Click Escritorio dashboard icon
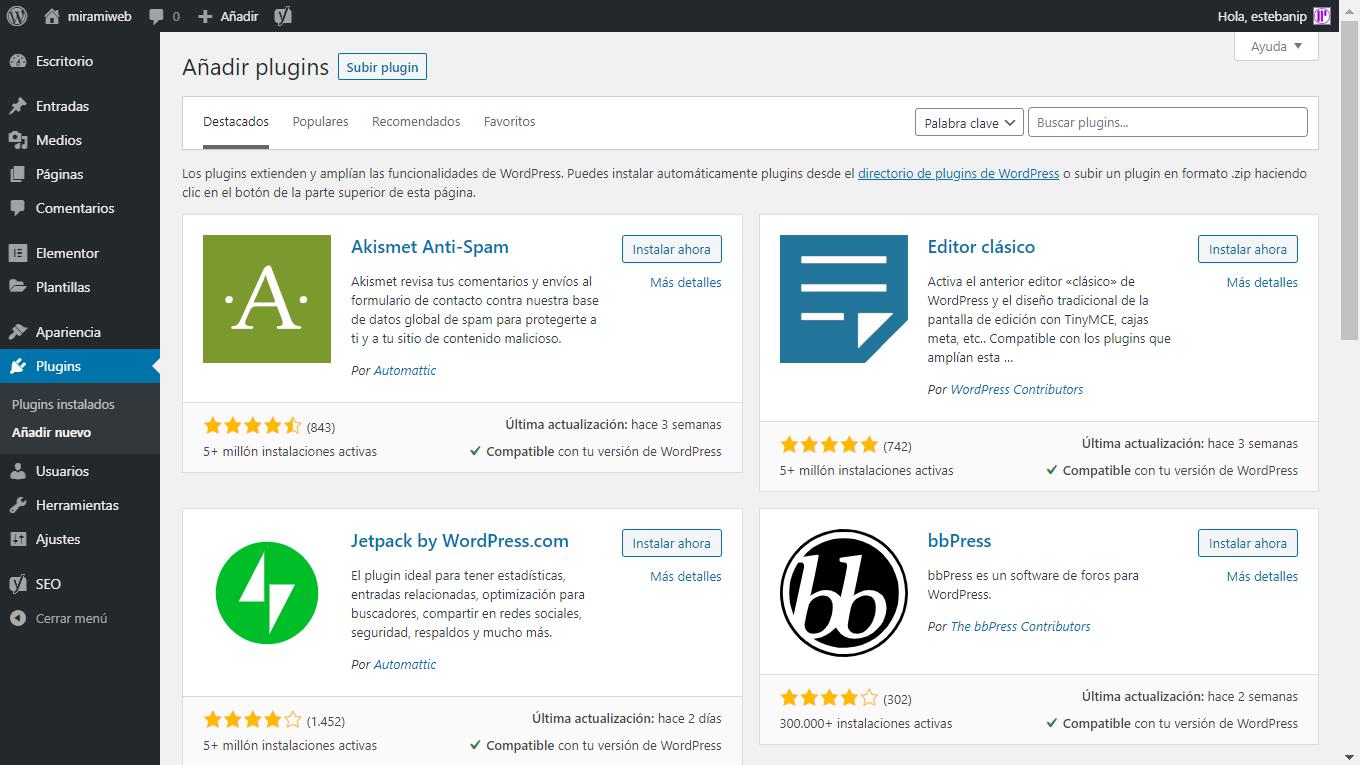Viewport: 1360px width, 765px height. (x=17, y=61)
